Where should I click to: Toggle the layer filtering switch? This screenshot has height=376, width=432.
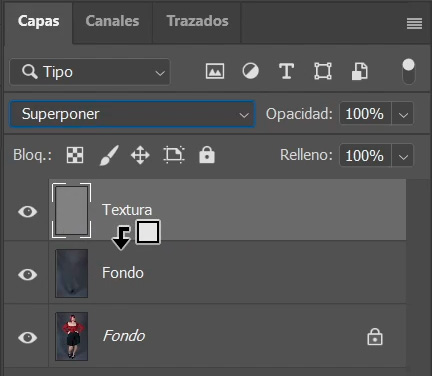(409, 72)
